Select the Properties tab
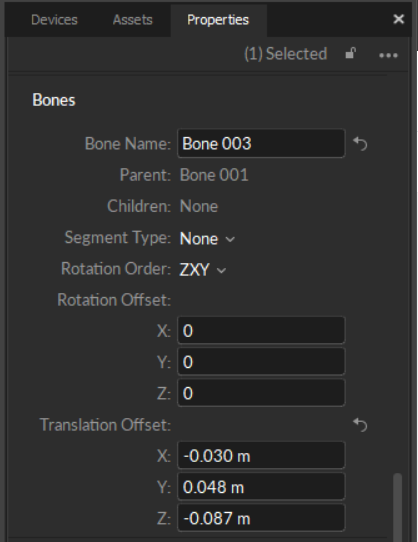The image size is (418, 542). click(x=218, y=20)
